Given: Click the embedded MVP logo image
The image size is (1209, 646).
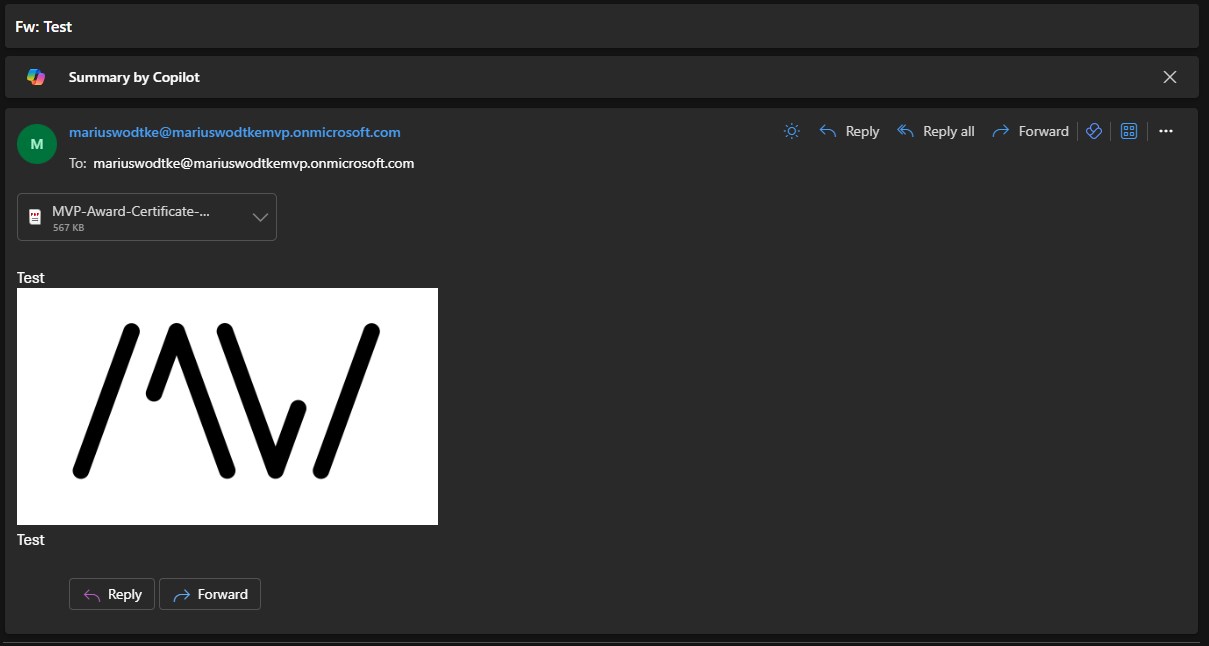Looking at the screenshot, I should point(226,405).
